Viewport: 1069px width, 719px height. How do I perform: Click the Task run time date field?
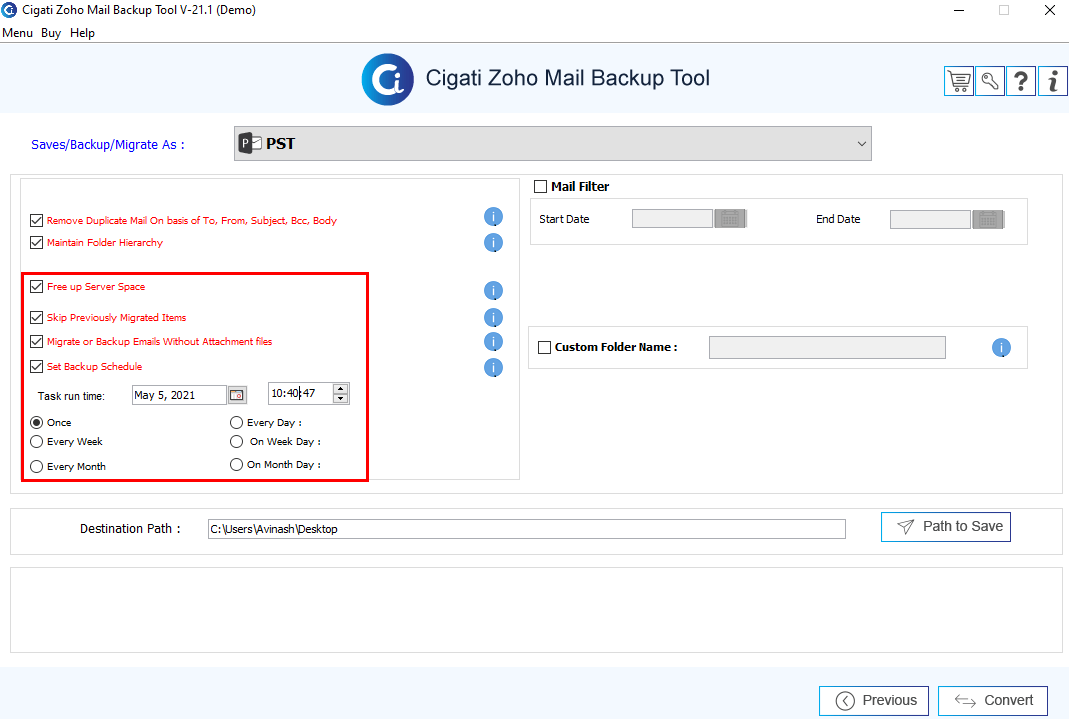pyautogui.click(x=179, y=395)
